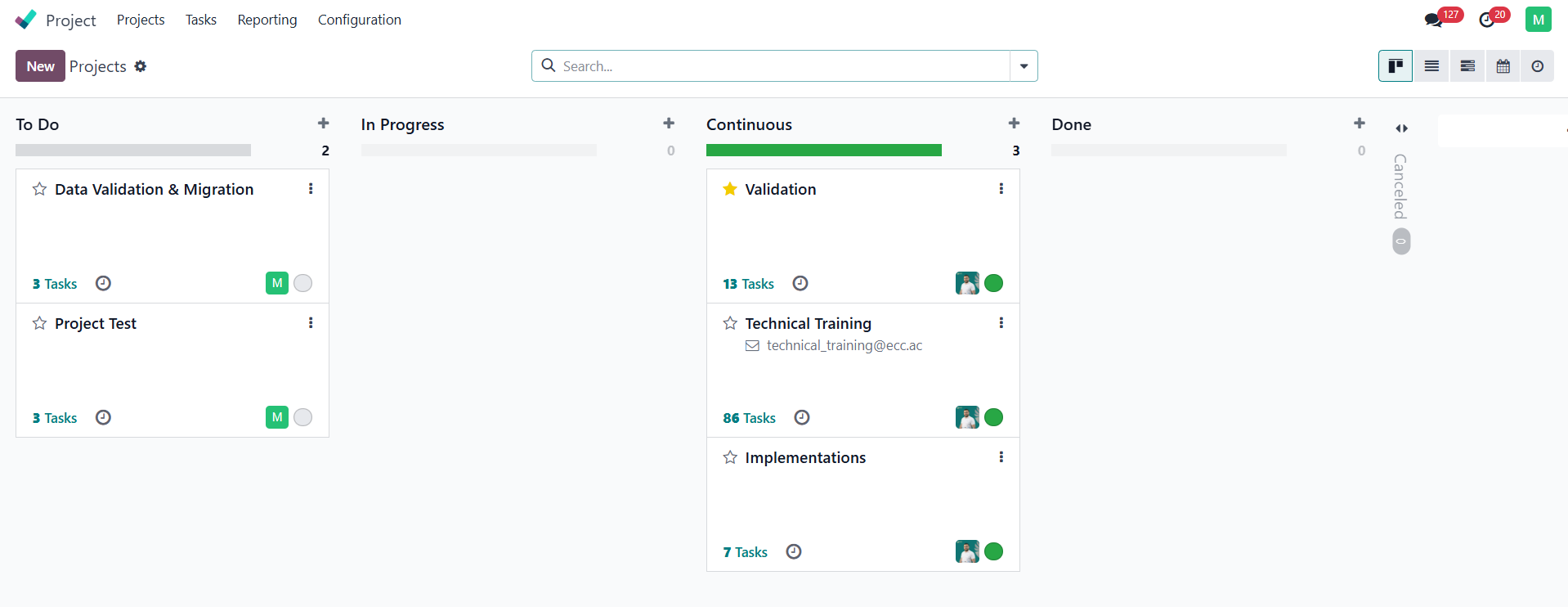1568x607 pixels.
Task: Open activity clock on Project Test card
Action: (x=103, y=417)
